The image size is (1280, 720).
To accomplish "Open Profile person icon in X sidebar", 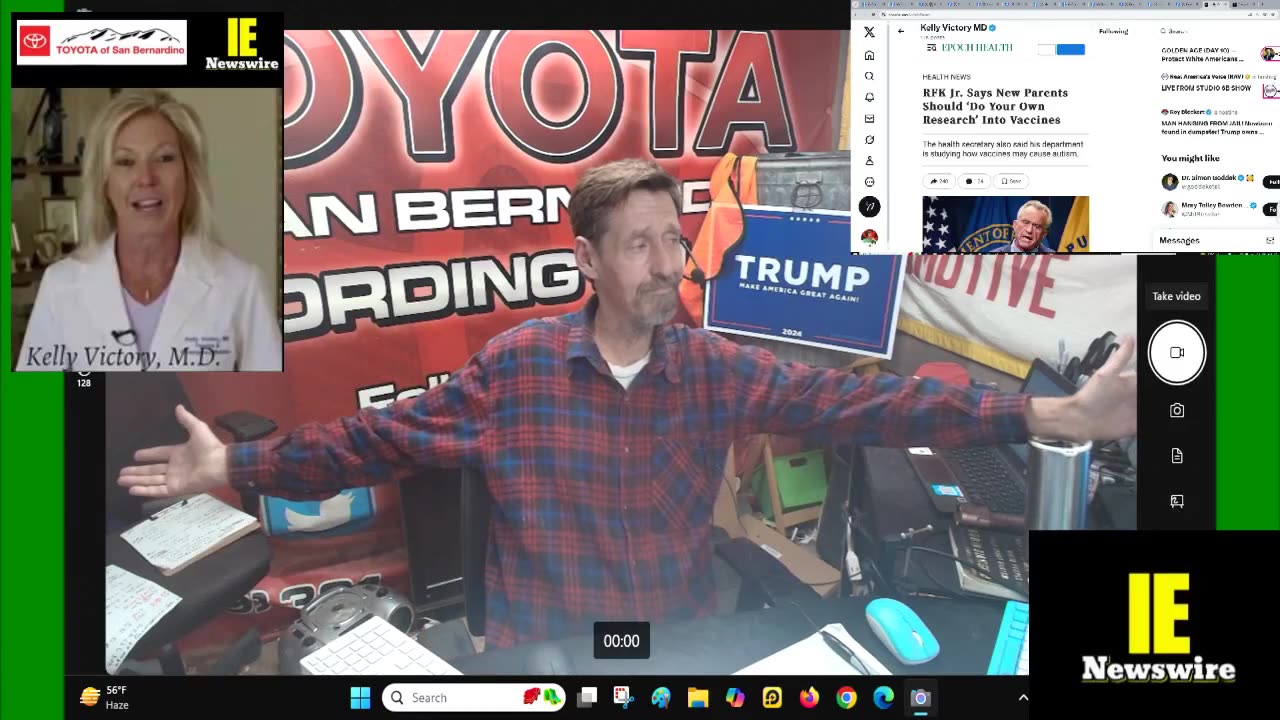I will [x=869, y=160].
